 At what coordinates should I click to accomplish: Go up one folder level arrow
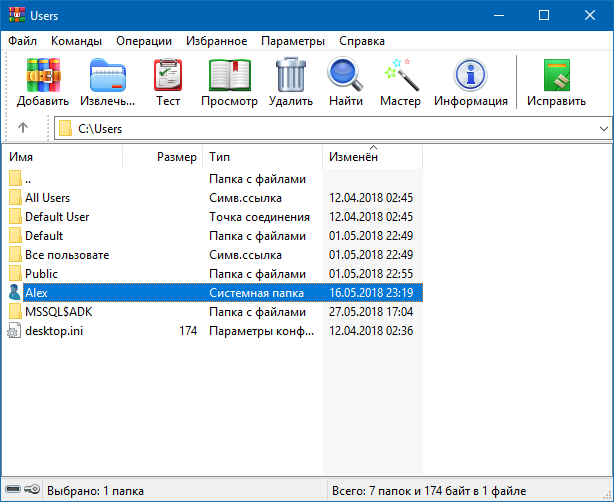coord(23,128)
